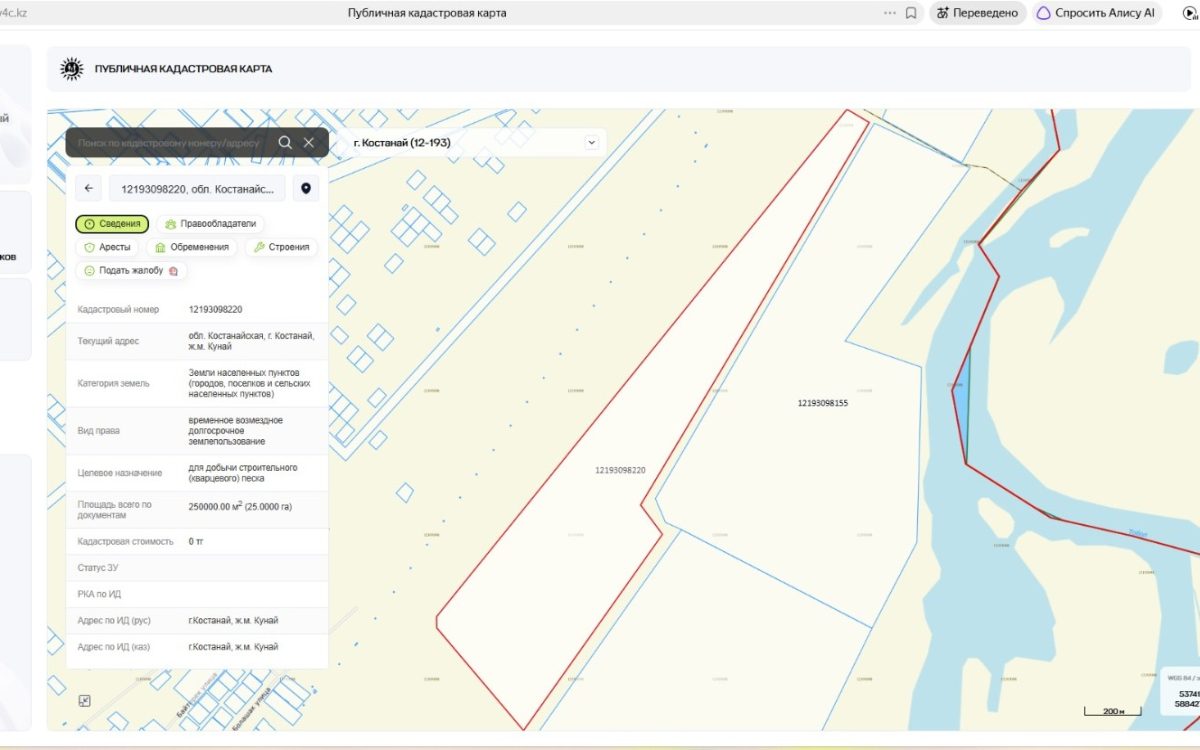This screenshot has height=750, width=1200.
Task: Click the area value 250000.00 м²
Action: click(240, 506)
